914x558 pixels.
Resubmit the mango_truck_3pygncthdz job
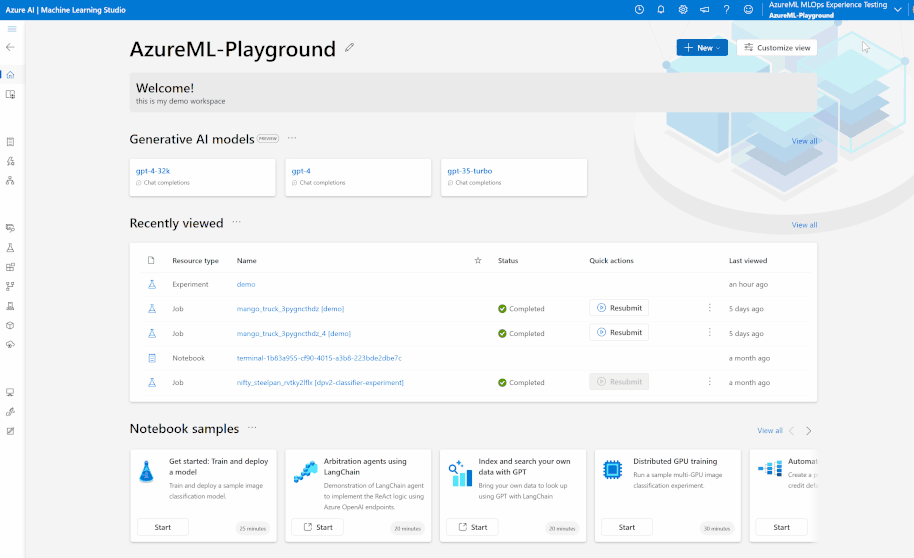point(619,308)
